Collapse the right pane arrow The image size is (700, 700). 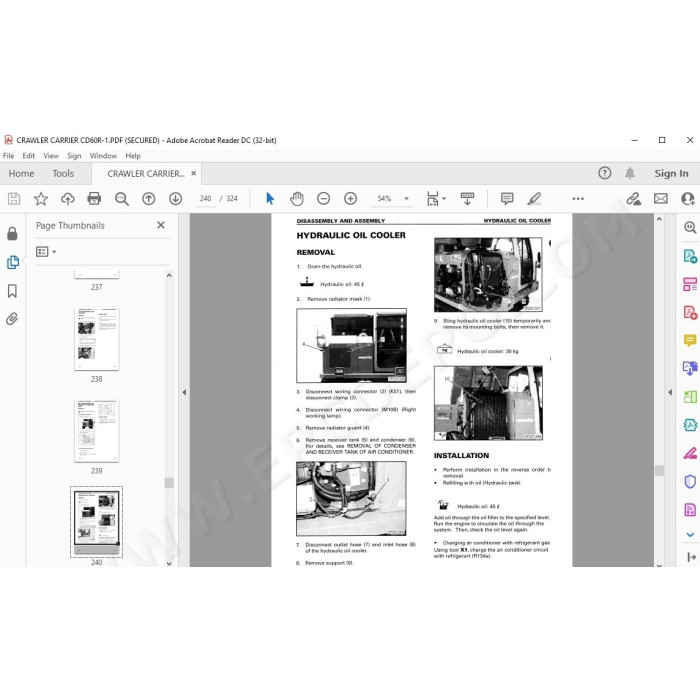670,392
